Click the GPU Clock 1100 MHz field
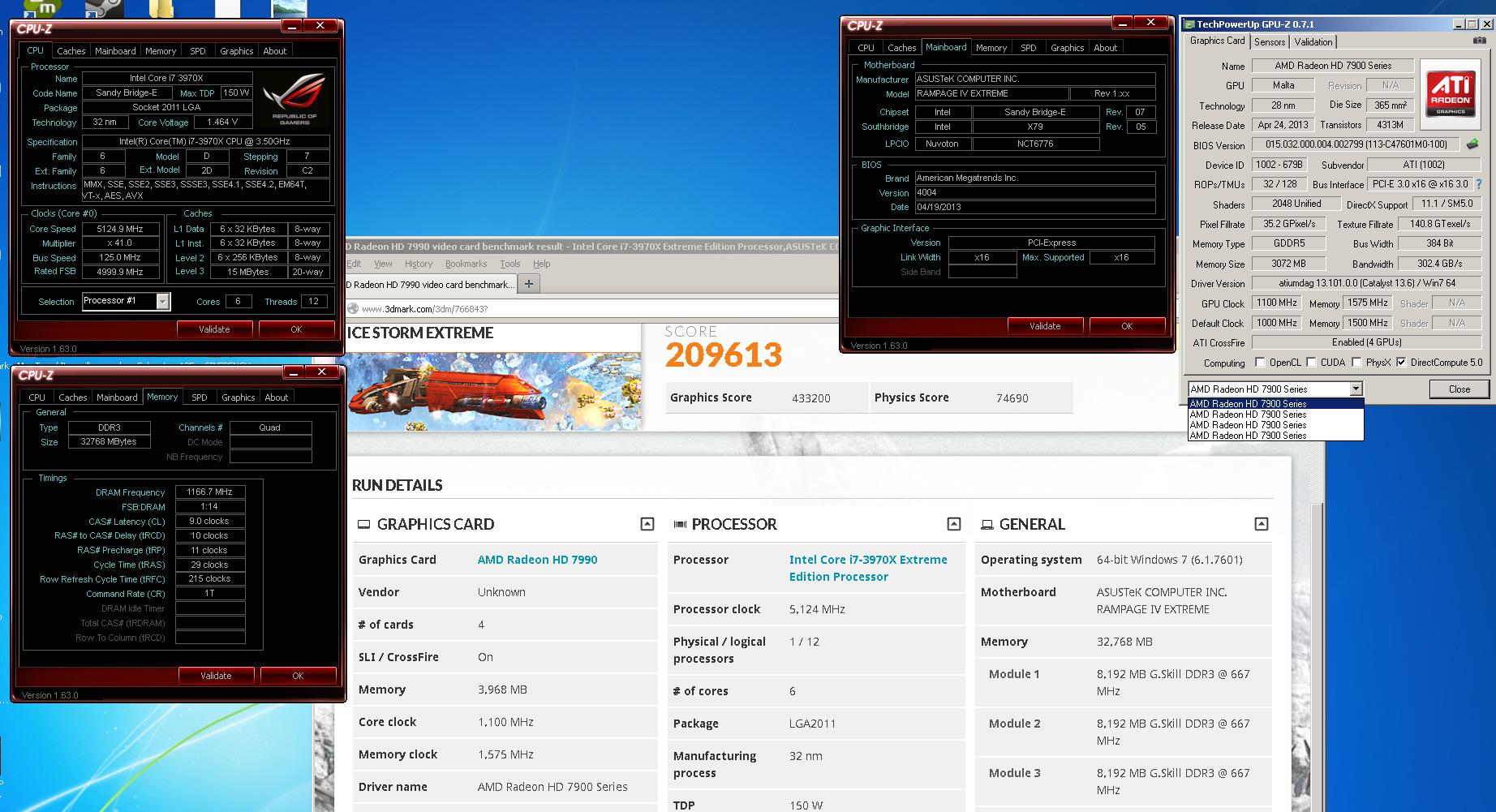Screen dimensions: 1496x812 point(1277,303)
